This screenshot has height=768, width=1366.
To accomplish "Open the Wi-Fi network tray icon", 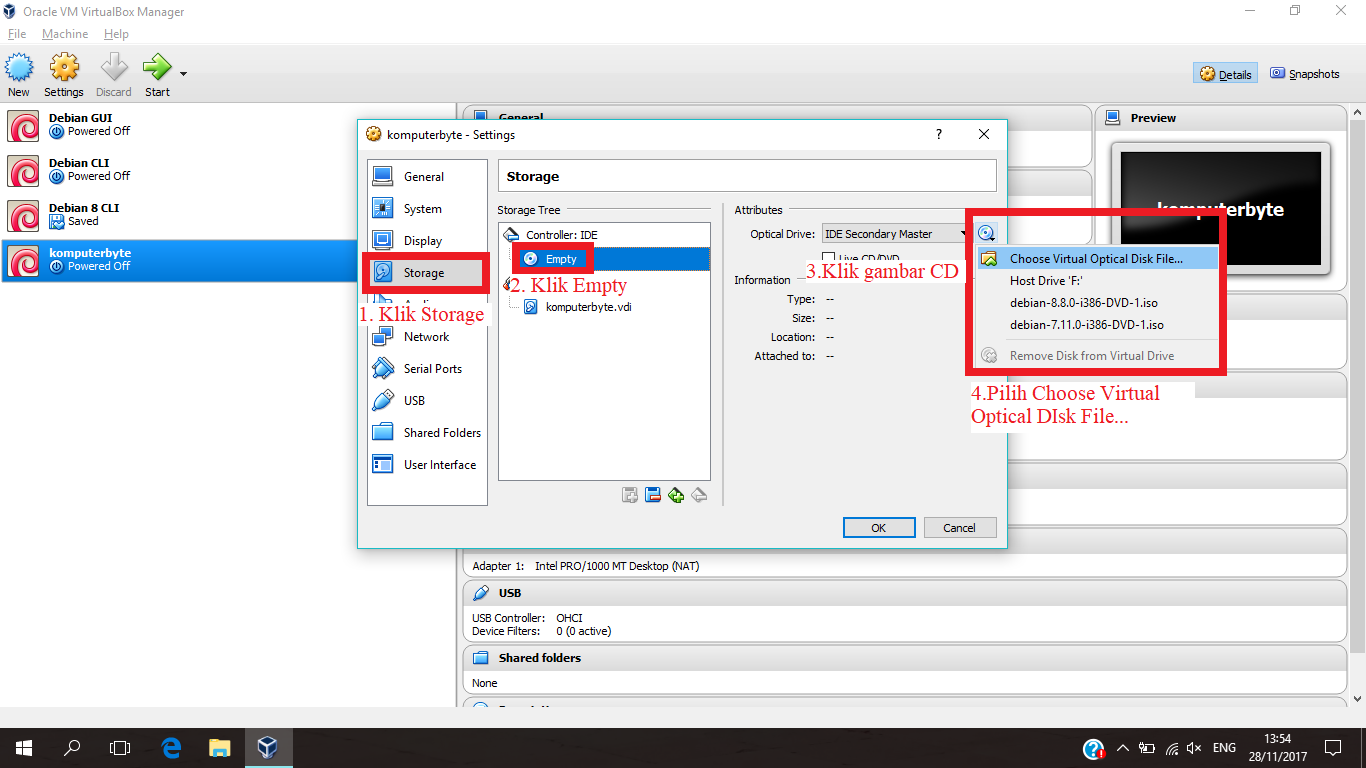I will (1171, 748).
